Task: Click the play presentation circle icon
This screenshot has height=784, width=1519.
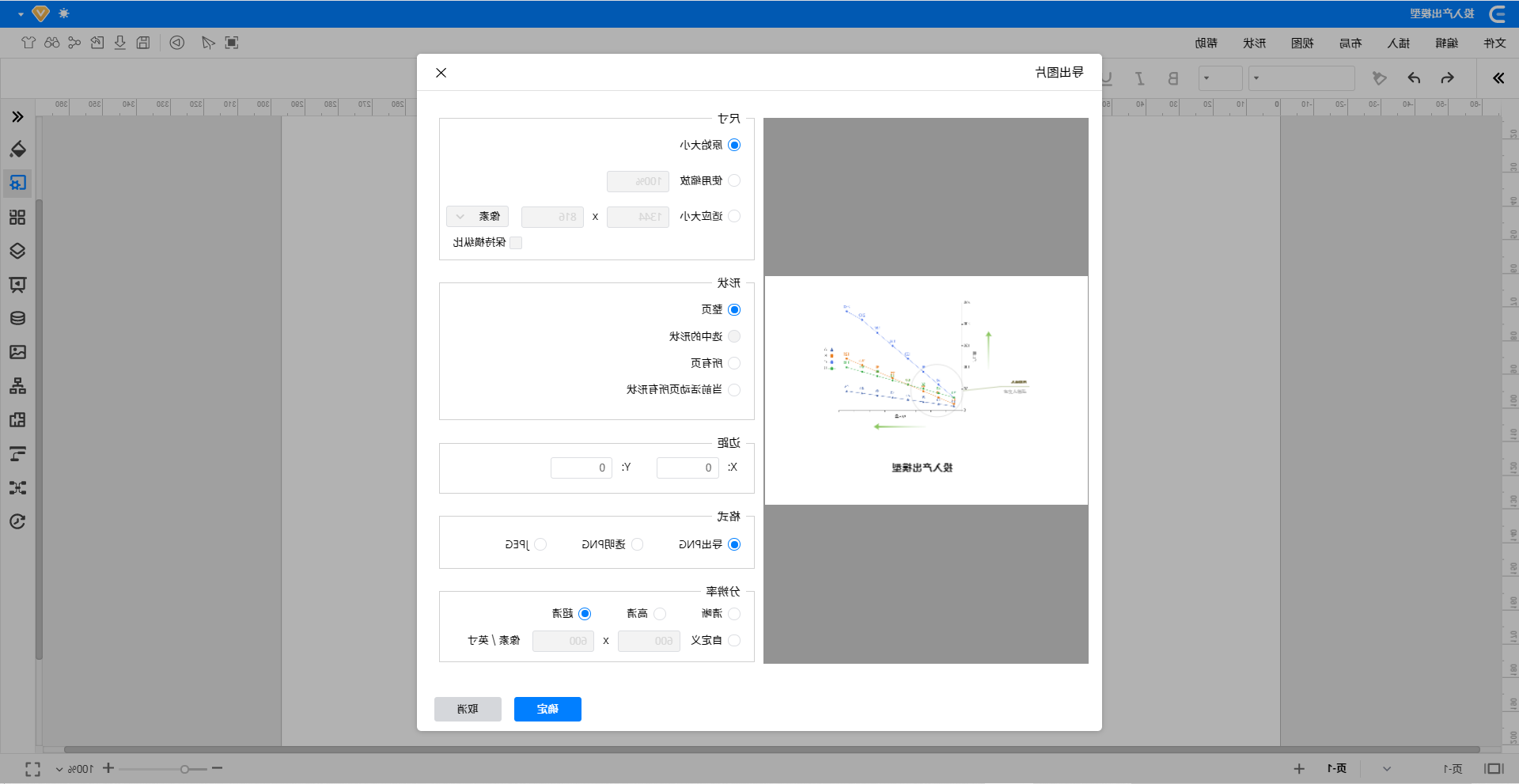Action: (x=177, y=43)
